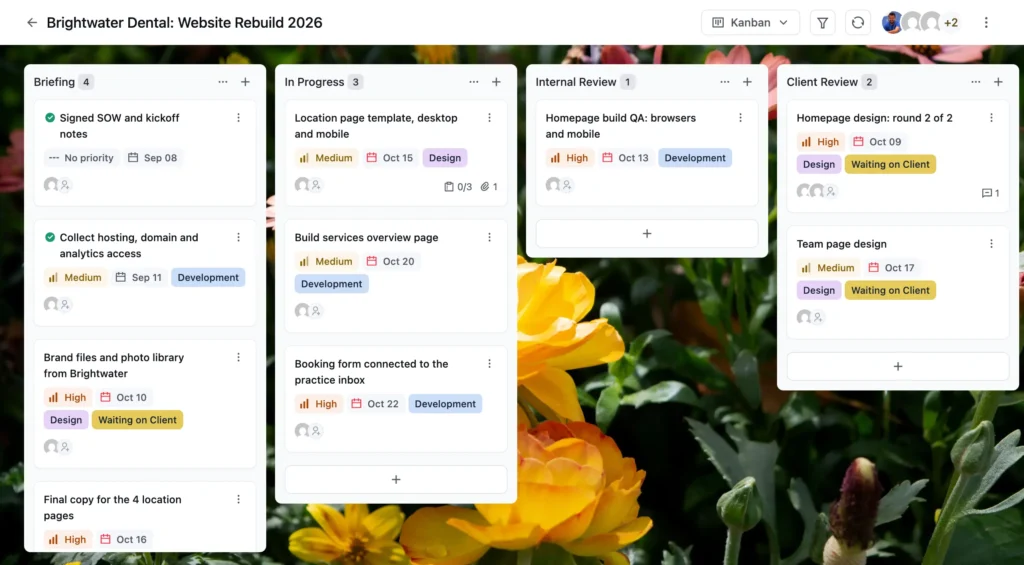The image size is (1024, 565).
Task: Add a card via Internal Review header plus
Action: (747, 82)
